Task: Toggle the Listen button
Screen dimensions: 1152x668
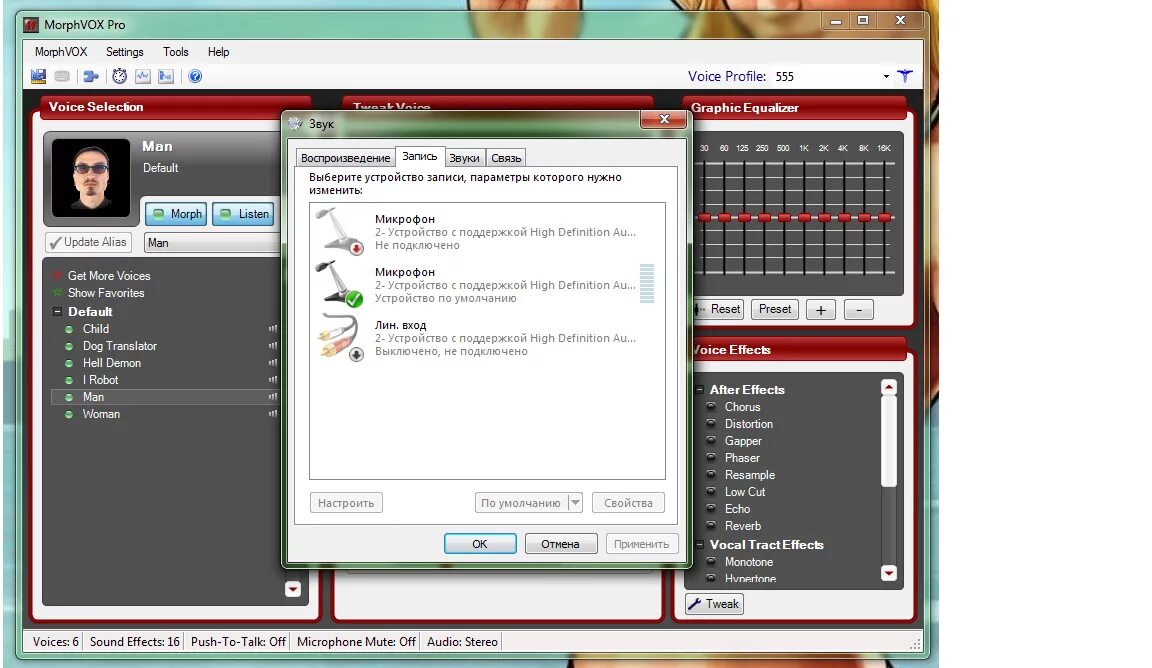Action: [x=243, y=214]
